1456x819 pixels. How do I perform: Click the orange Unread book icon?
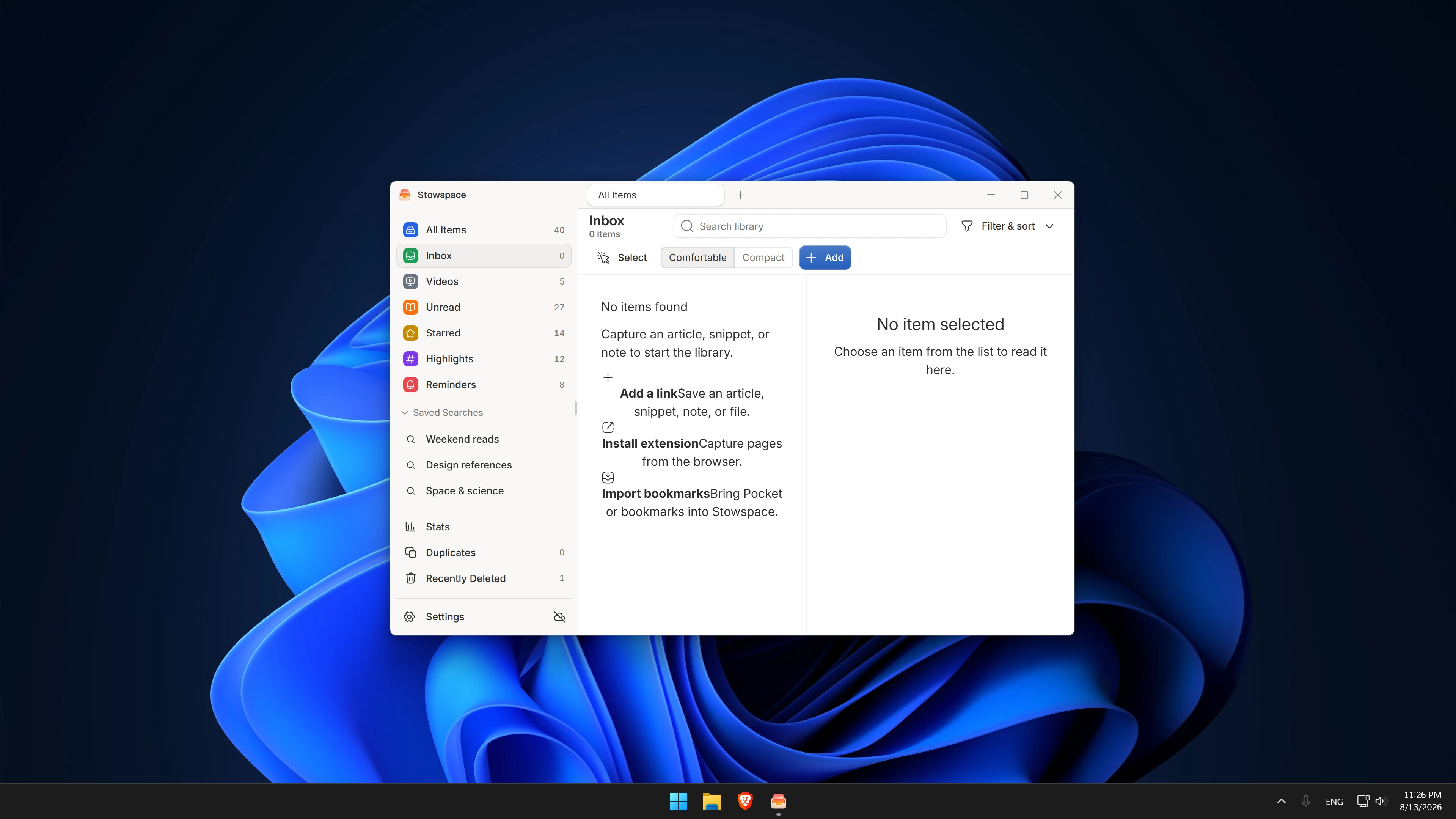pyautogui.click(x=410, y=307)
